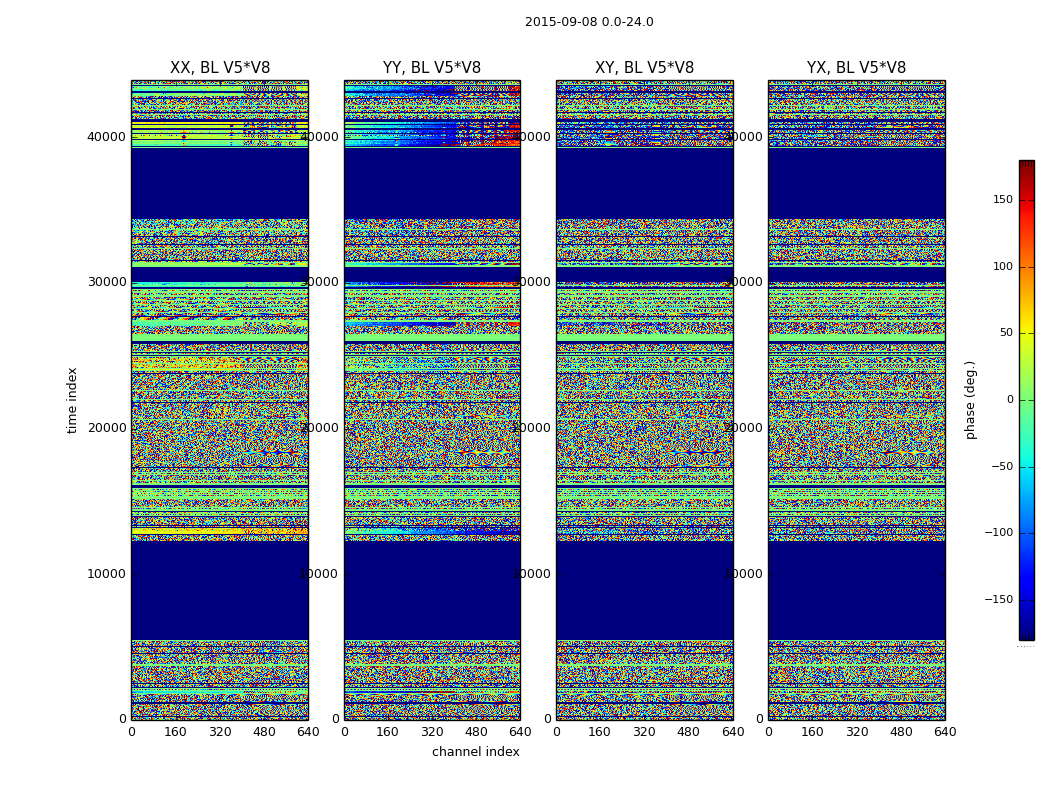Click the 10000 y-tick label of XX plot

106,574
